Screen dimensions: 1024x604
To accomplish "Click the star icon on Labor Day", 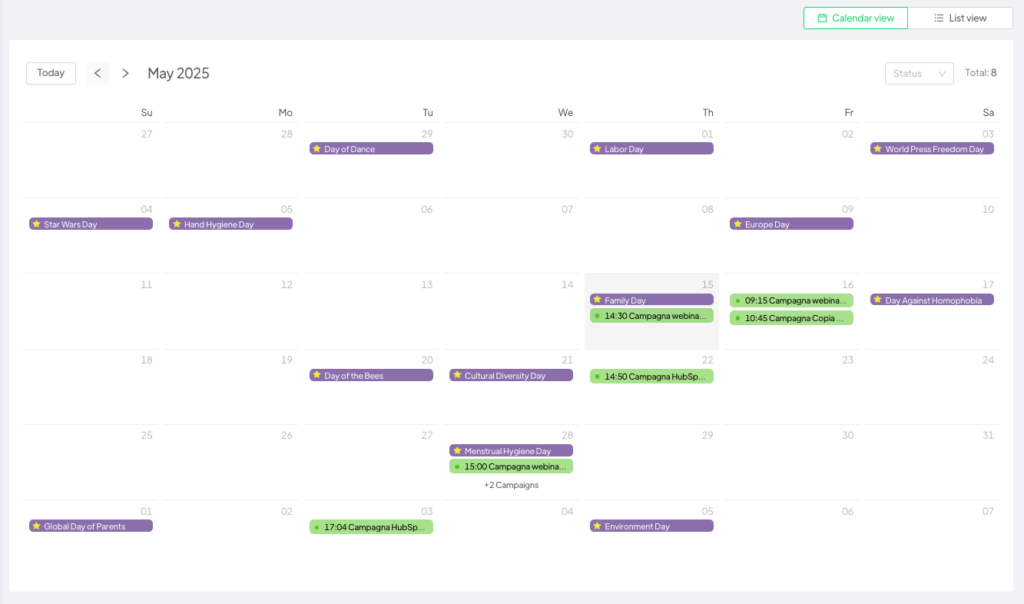I will click(597, 149).
